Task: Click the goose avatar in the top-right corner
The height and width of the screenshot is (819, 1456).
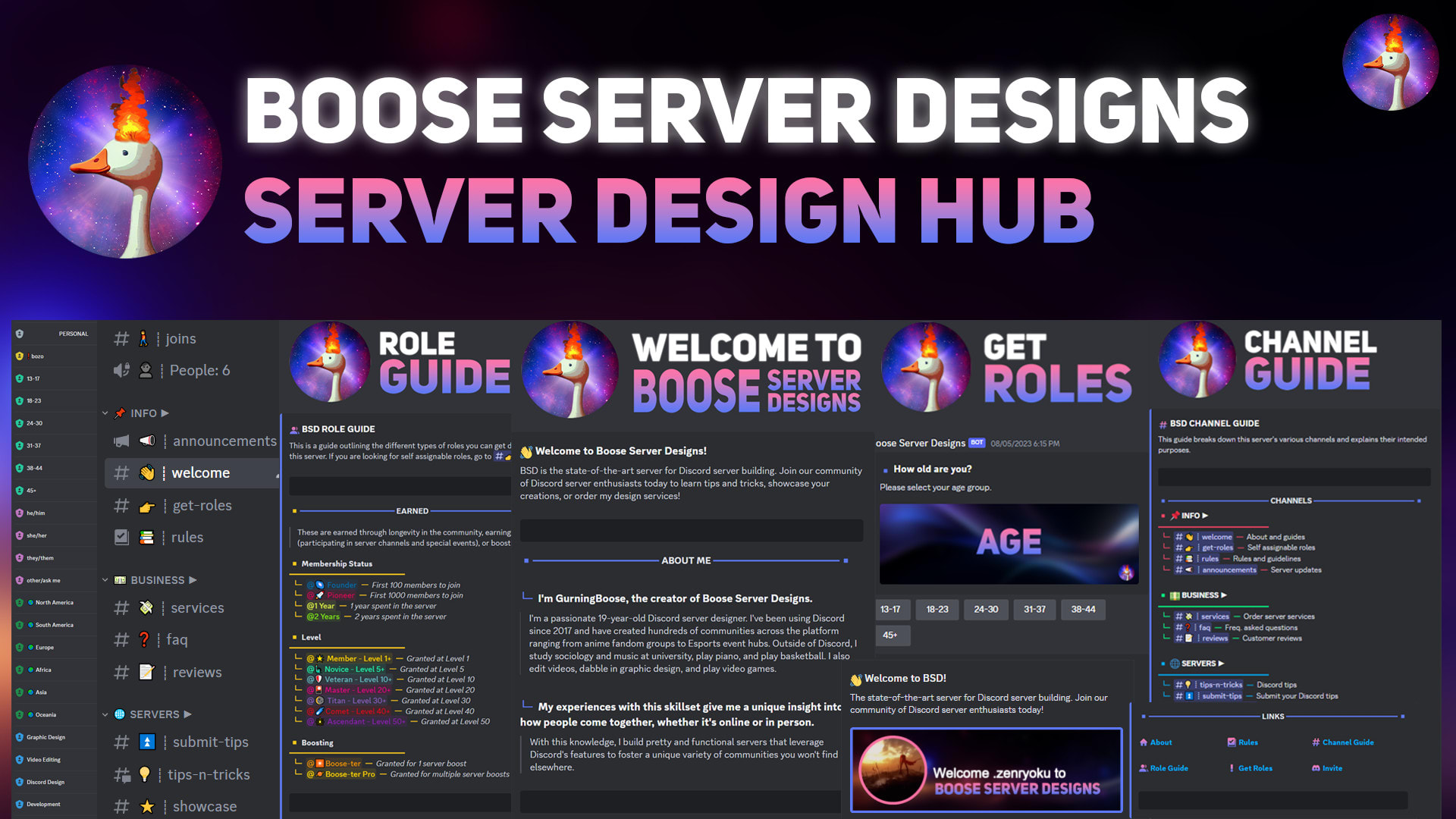Action: pos(1390,62)
